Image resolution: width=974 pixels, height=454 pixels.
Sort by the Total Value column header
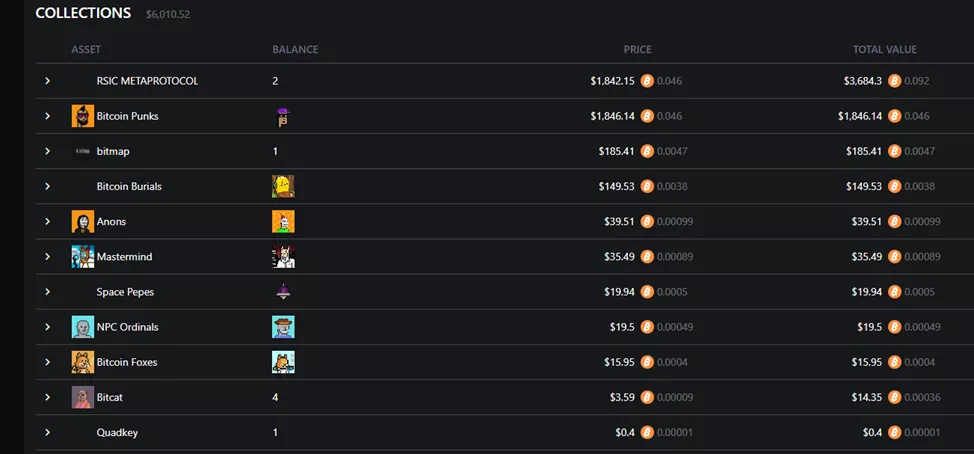[x=884, y=49]
